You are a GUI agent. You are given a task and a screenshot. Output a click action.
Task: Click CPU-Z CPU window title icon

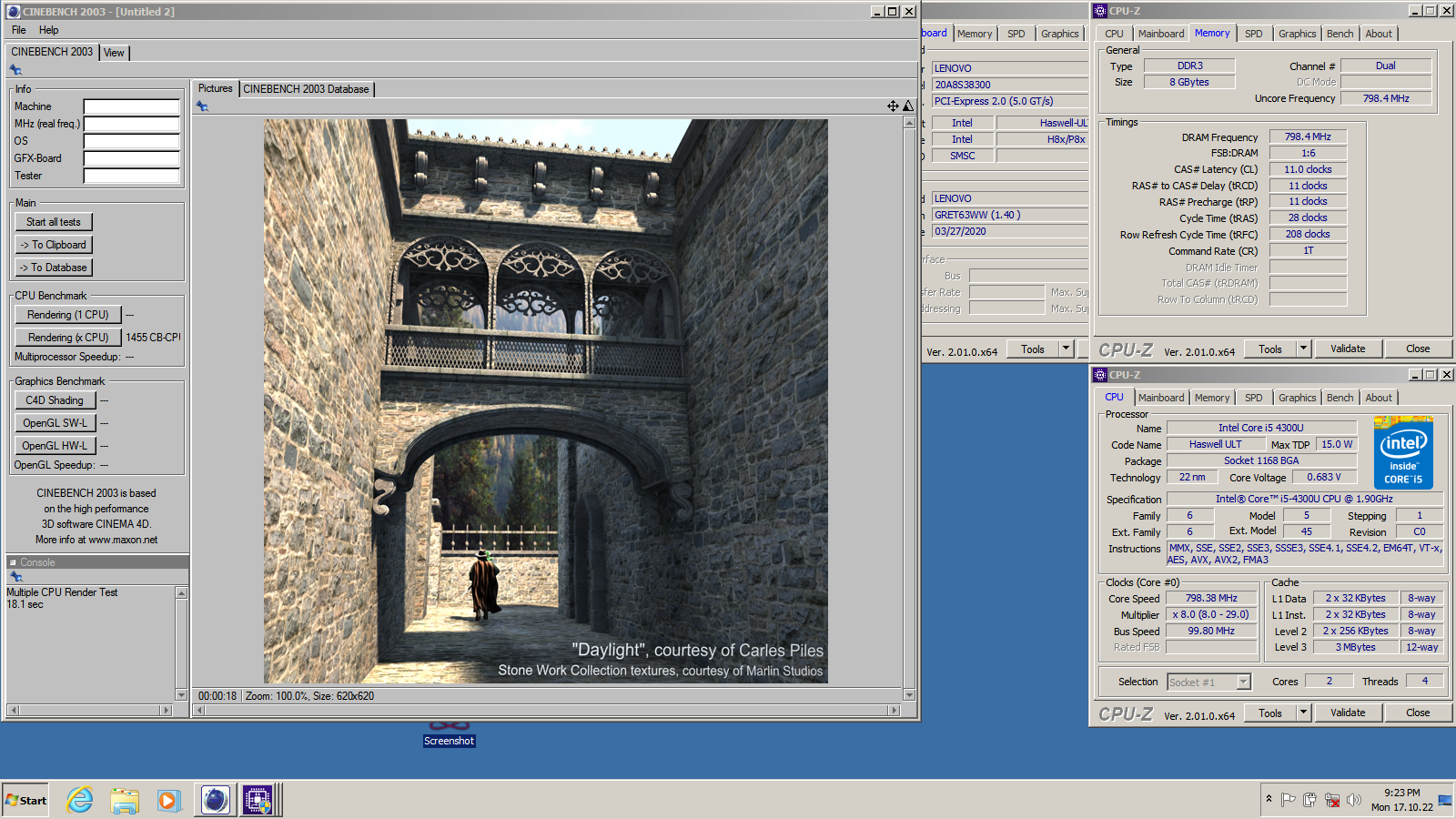pyautogui.click(x=1100, y=375)
